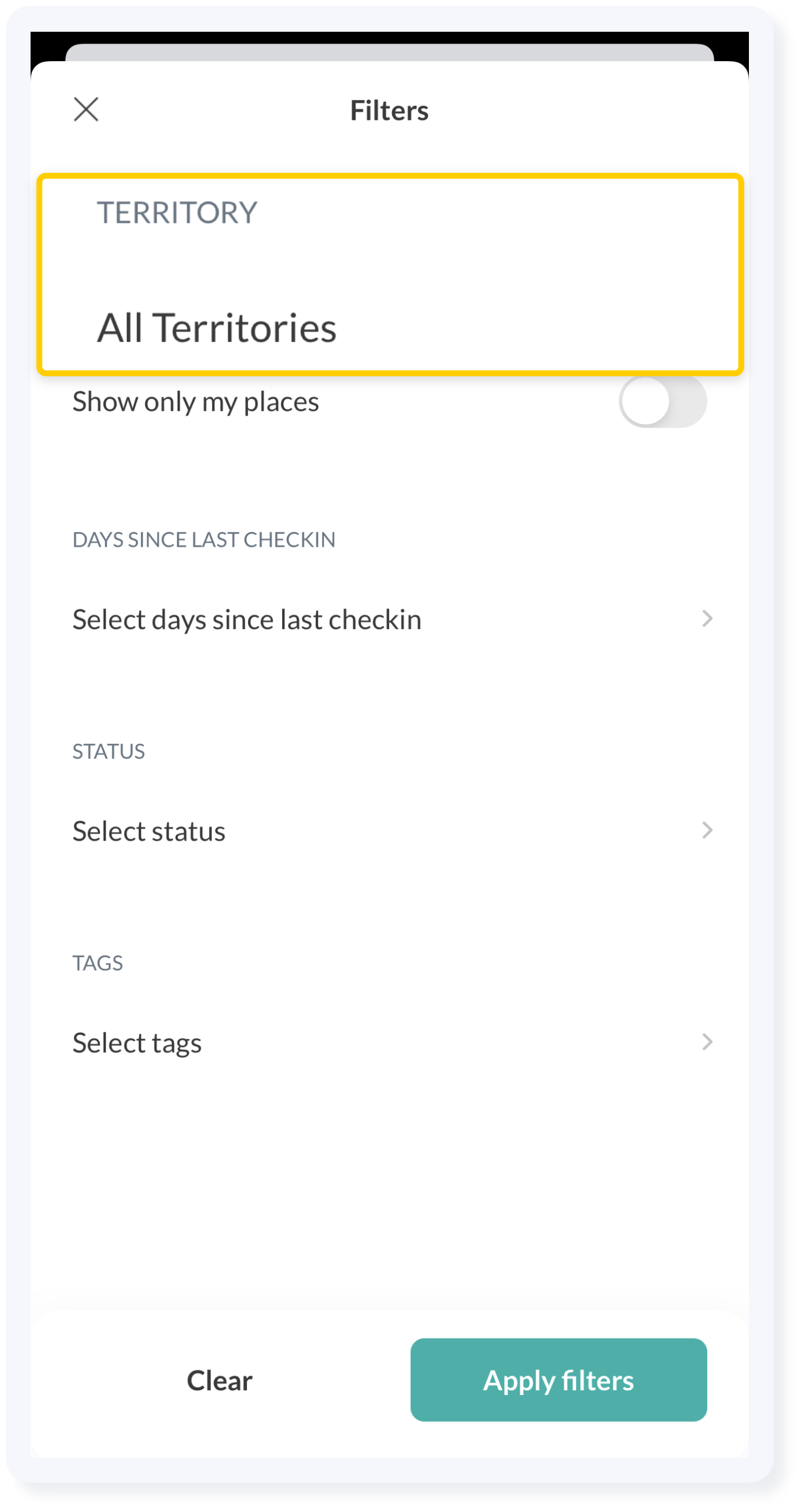Expand days since last checkin chevron

point(707,618)
